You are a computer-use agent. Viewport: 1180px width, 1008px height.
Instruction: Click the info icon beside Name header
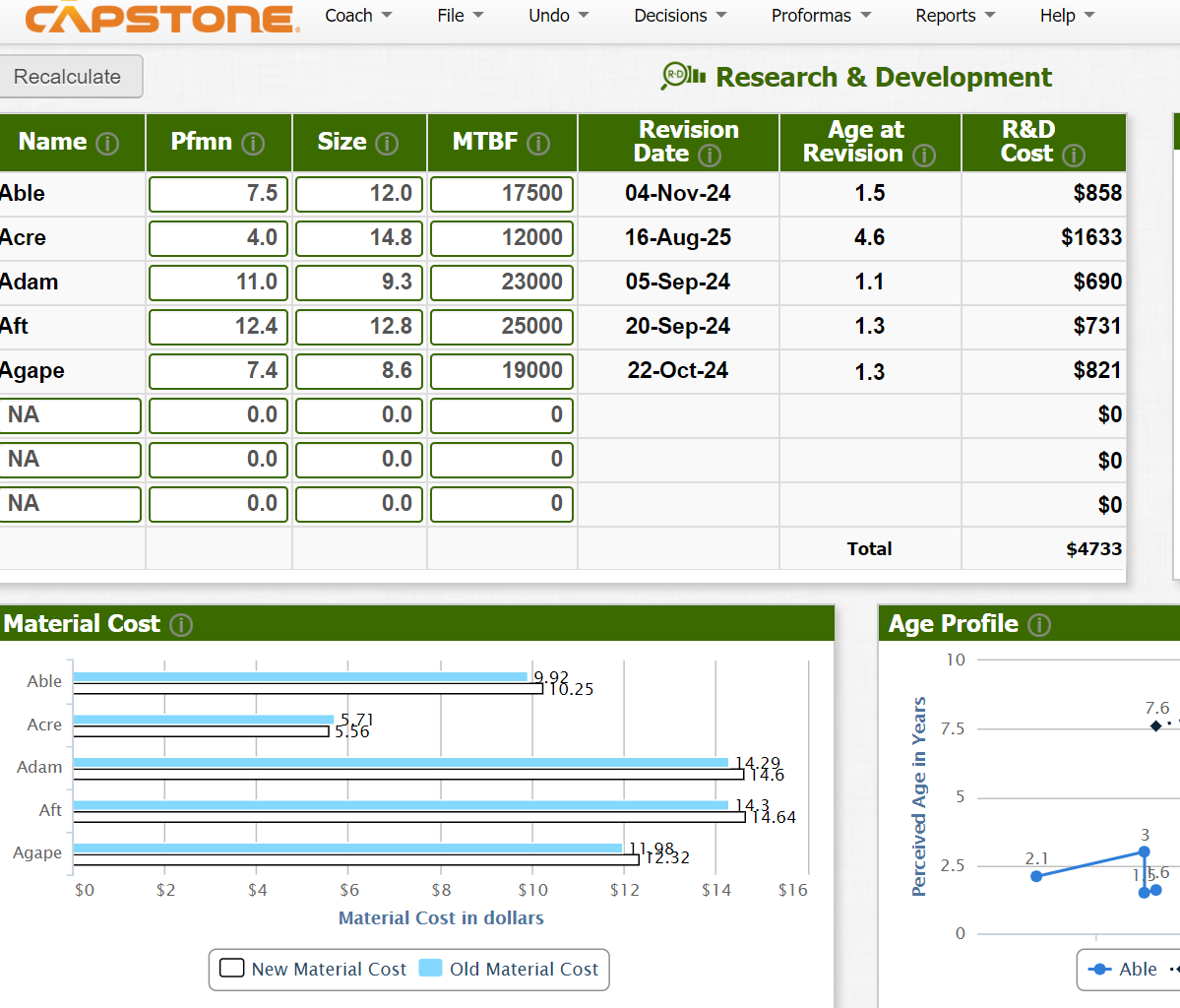pyautogui.click(x=107, y=143)
